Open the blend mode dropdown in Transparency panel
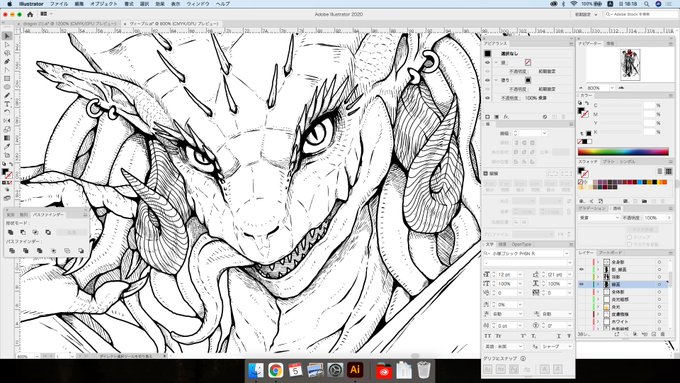 (x=598, y=218)
